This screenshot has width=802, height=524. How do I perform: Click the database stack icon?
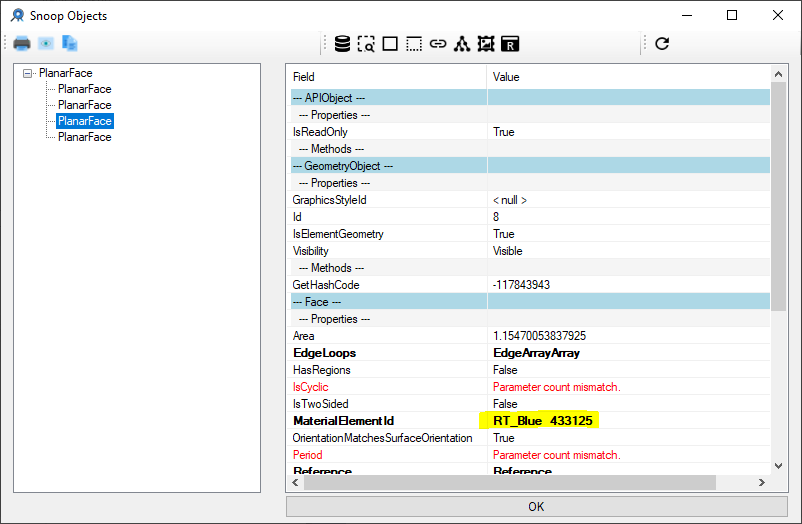coord(342,44)
